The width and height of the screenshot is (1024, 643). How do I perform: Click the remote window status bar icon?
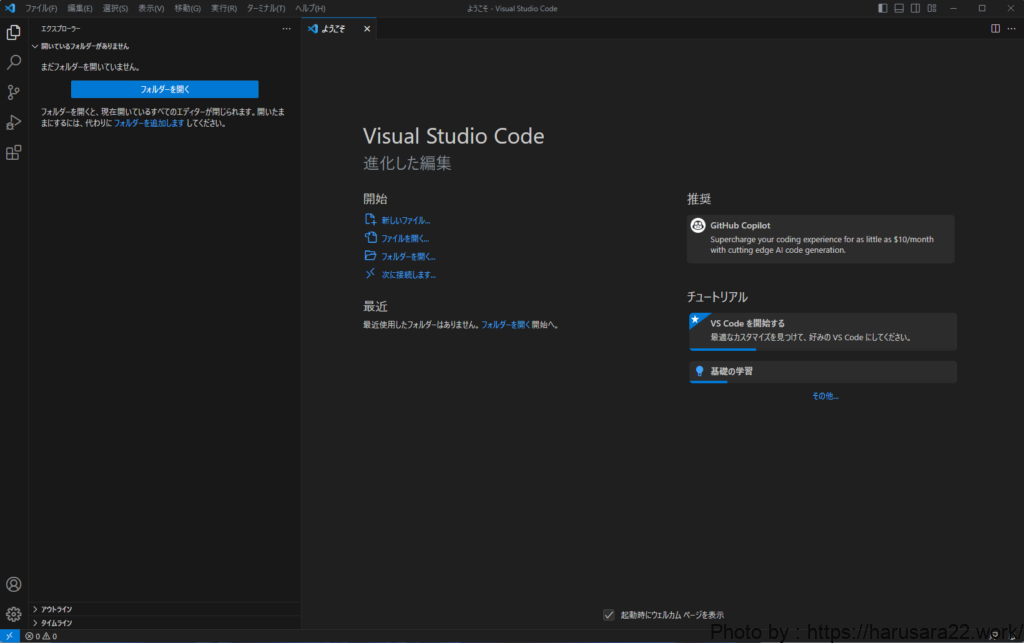pyautogui.click(x=9, y=636)
